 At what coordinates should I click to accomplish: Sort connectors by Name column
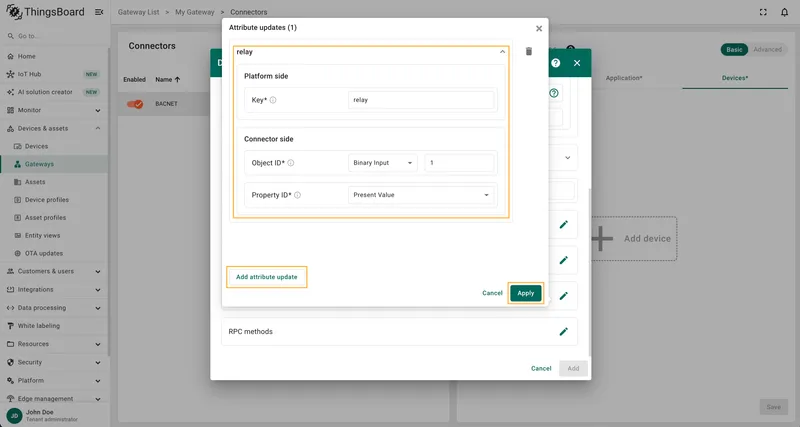coord(167,80)
